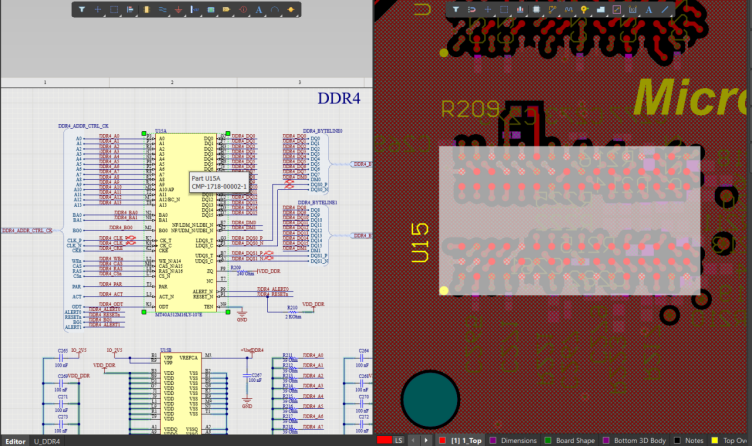Select the Place Wire tool in schematic toolbar
753x447 pixels.
(163, 9)
